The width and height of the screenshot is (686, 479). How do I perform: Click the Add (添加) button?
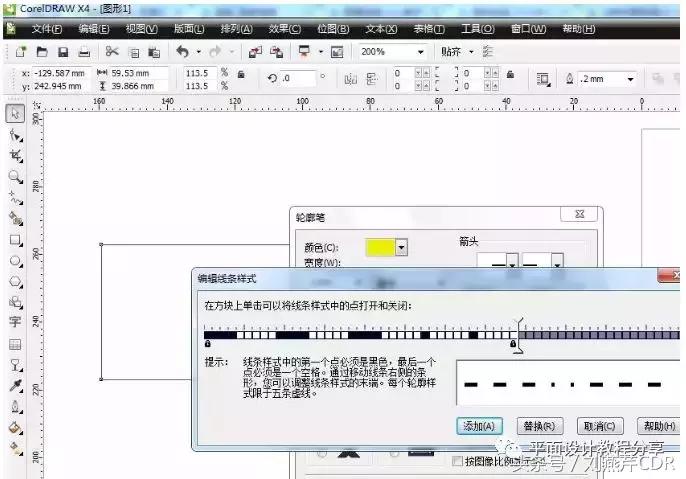[479, 426]
